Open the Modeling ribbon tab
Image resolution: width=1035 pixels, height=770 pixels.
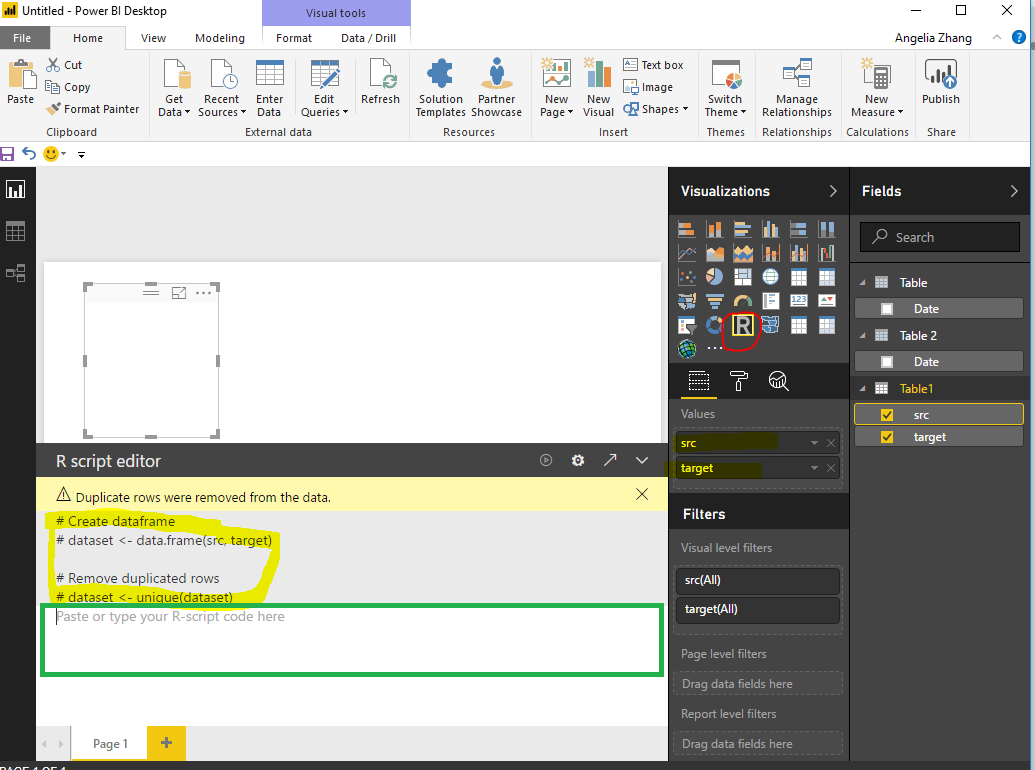point(220,38)
